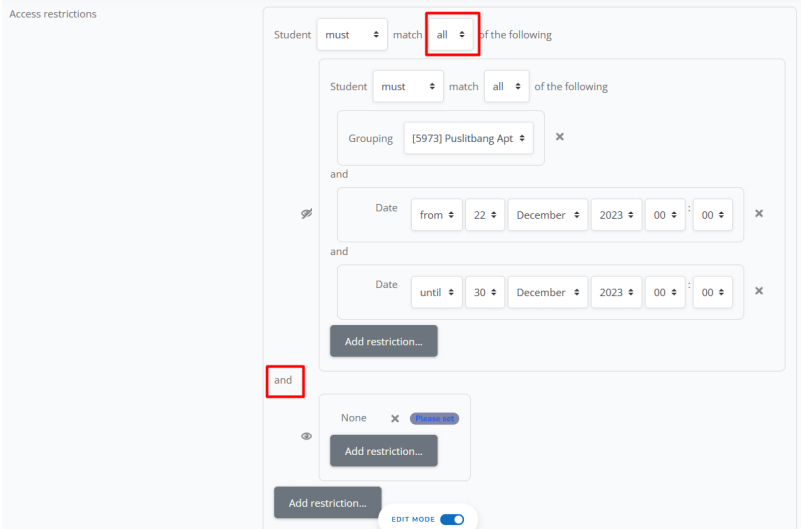Switch off Edit mode toggle
Viewport: 801px width, 529px height.
tap(452, 519)
